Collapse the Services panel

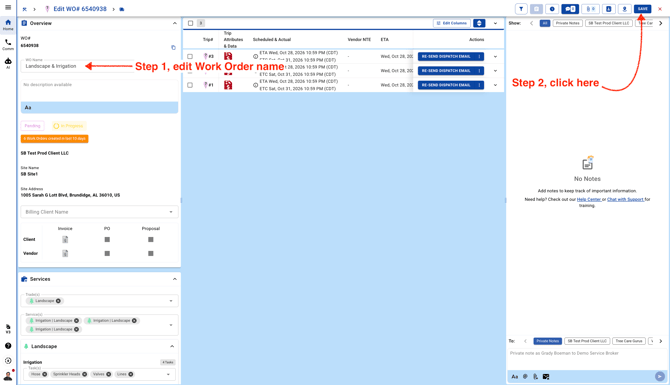pos(174,279)
